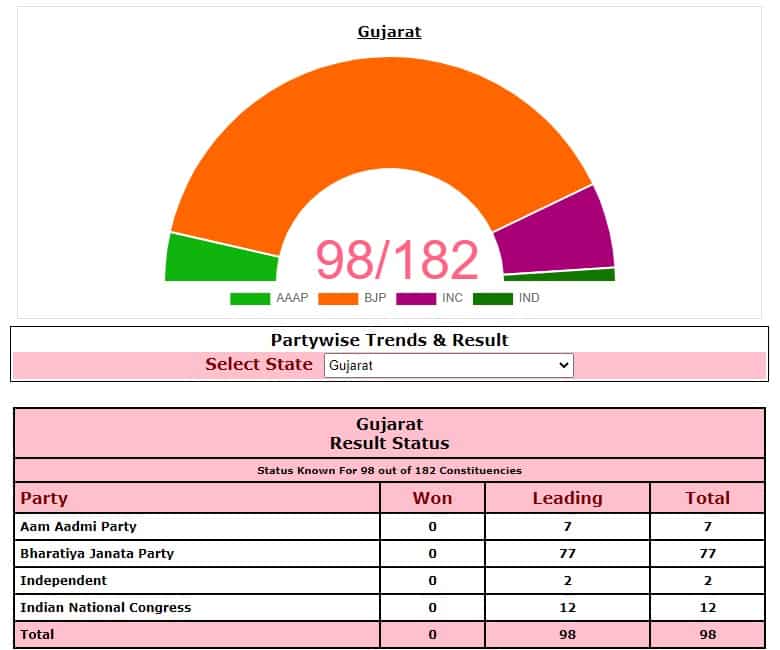Click the underlined Gujarat chart title
Image resolution: width=780 pixels, height=650 pixels.
coord(390,32)
